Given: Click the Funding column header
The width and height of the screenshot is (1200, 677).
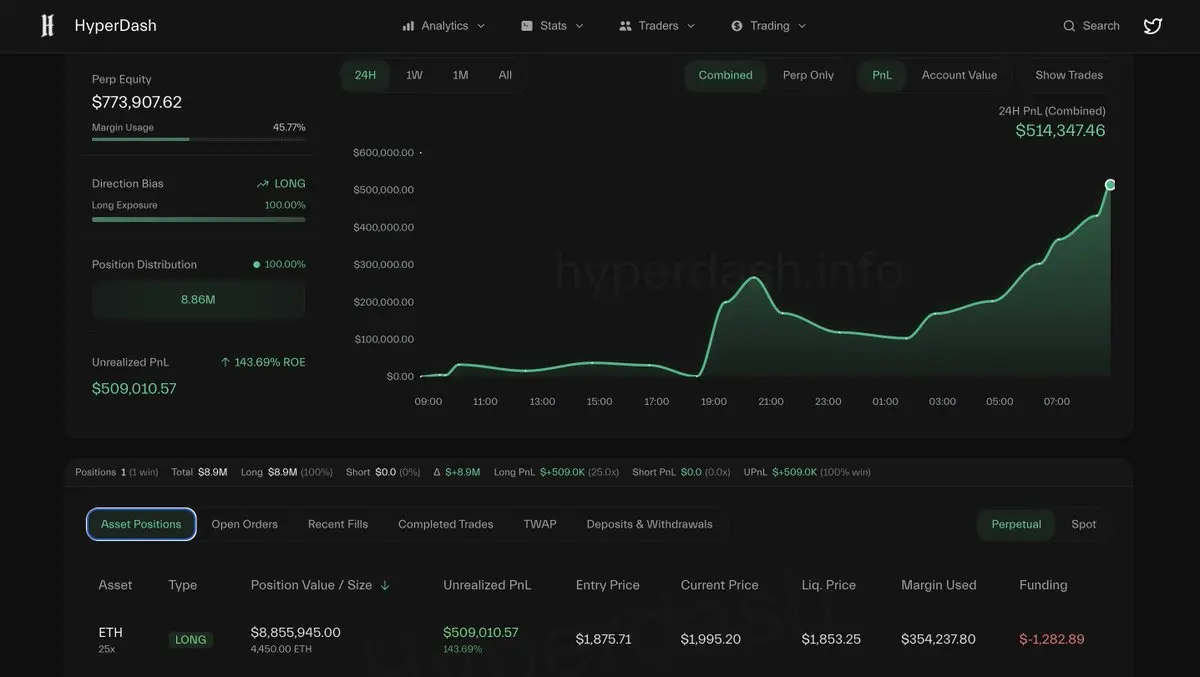Looking at the screenshot, I should (x=1043, y=585).
